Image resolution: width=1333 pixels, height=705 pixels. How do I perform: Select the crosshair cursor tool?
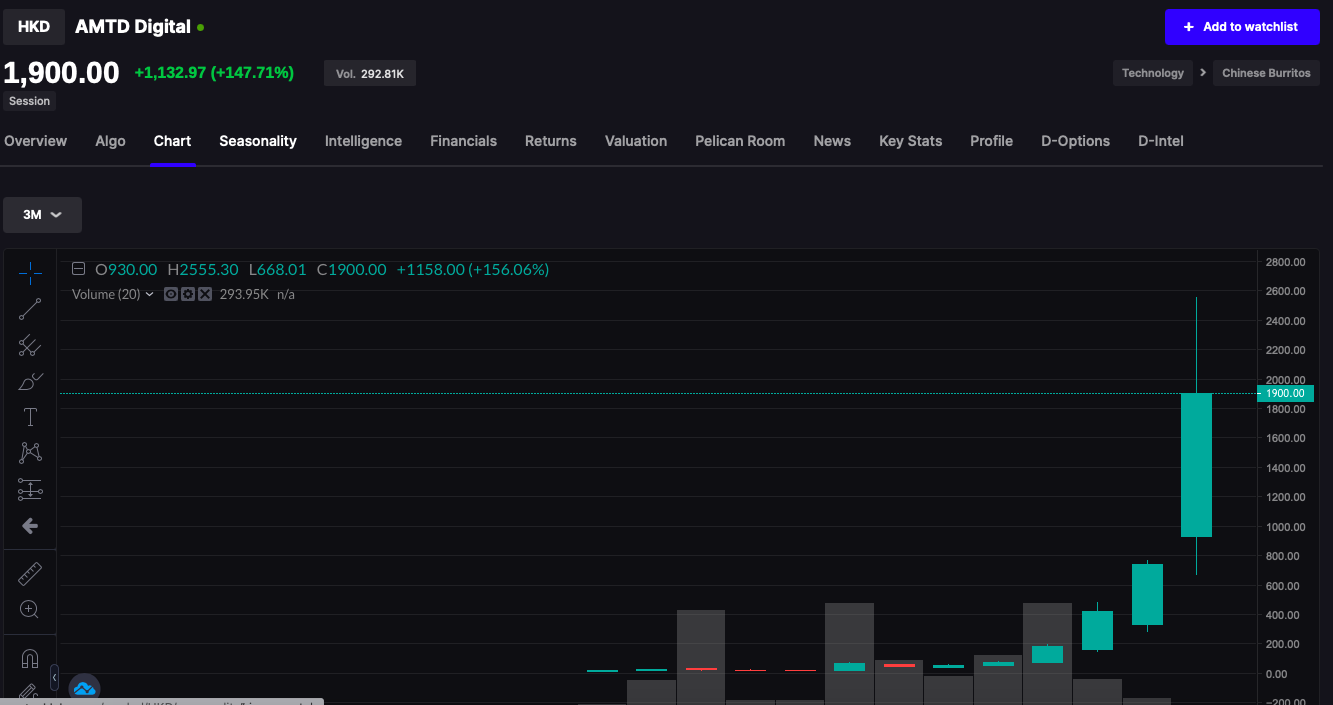pos(30,272)
